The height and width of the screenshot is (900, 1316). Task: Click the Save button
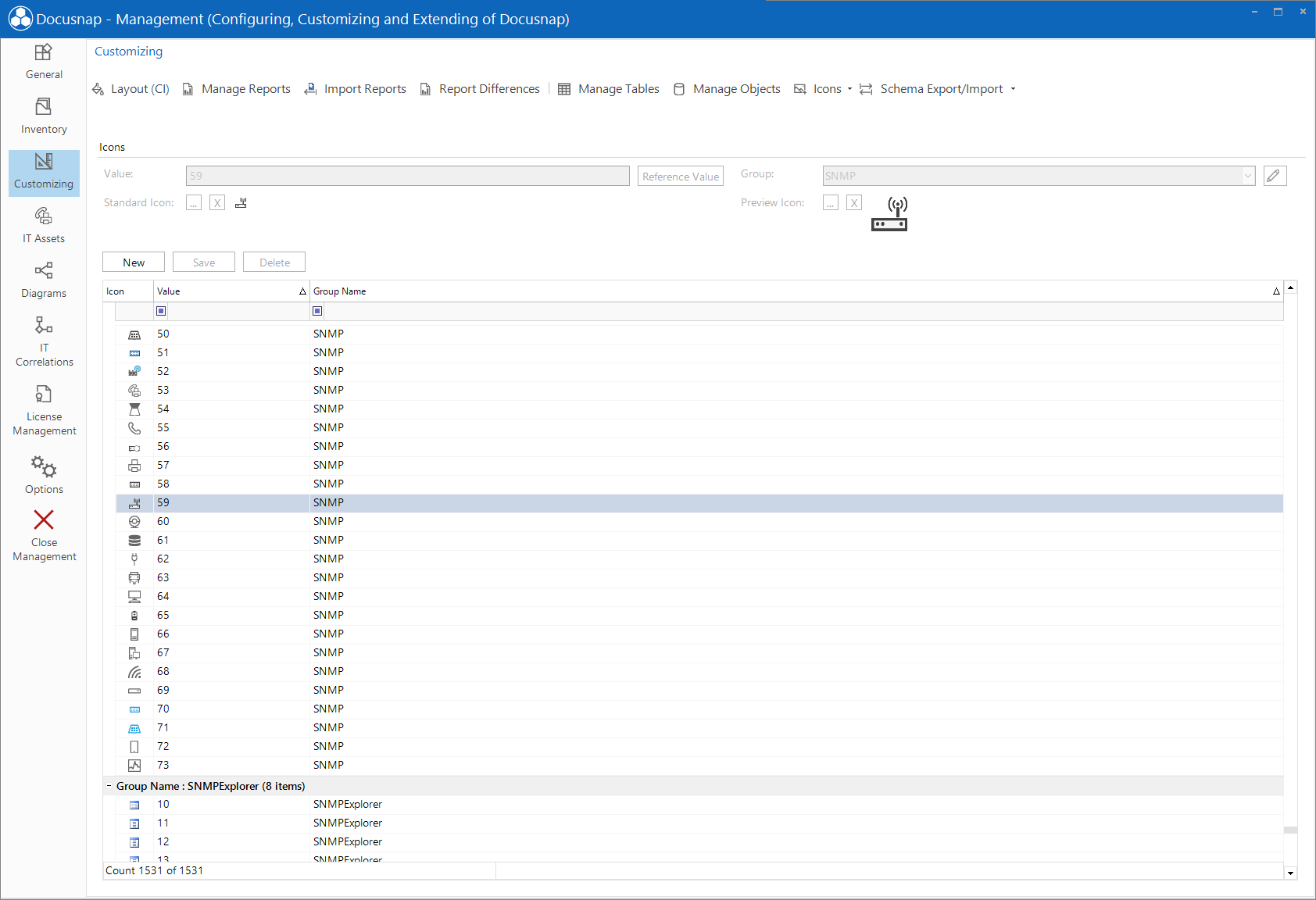click(x=204, y=262)
